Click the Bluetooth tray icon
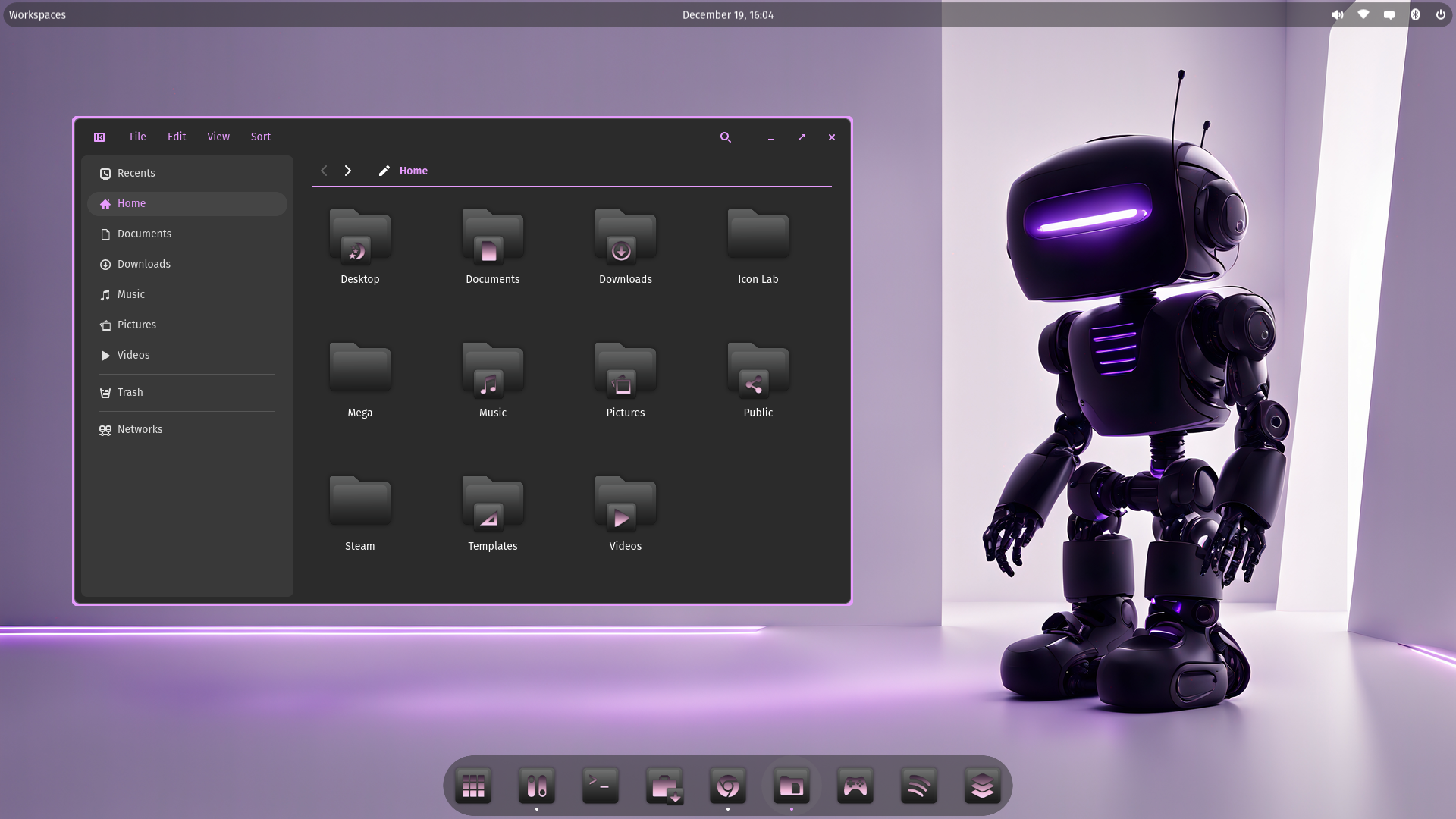 pos(1415,14)
